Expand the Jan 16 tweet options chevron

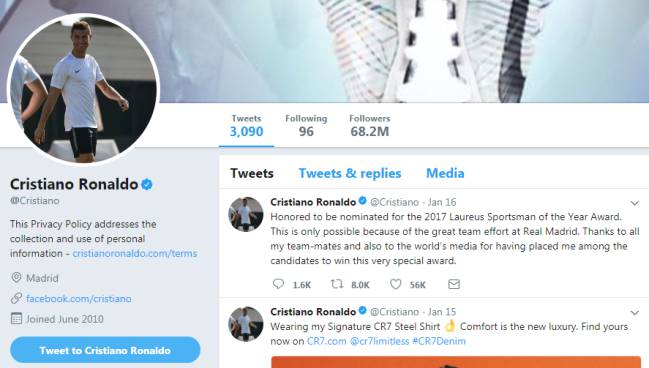tap(635, 203)
